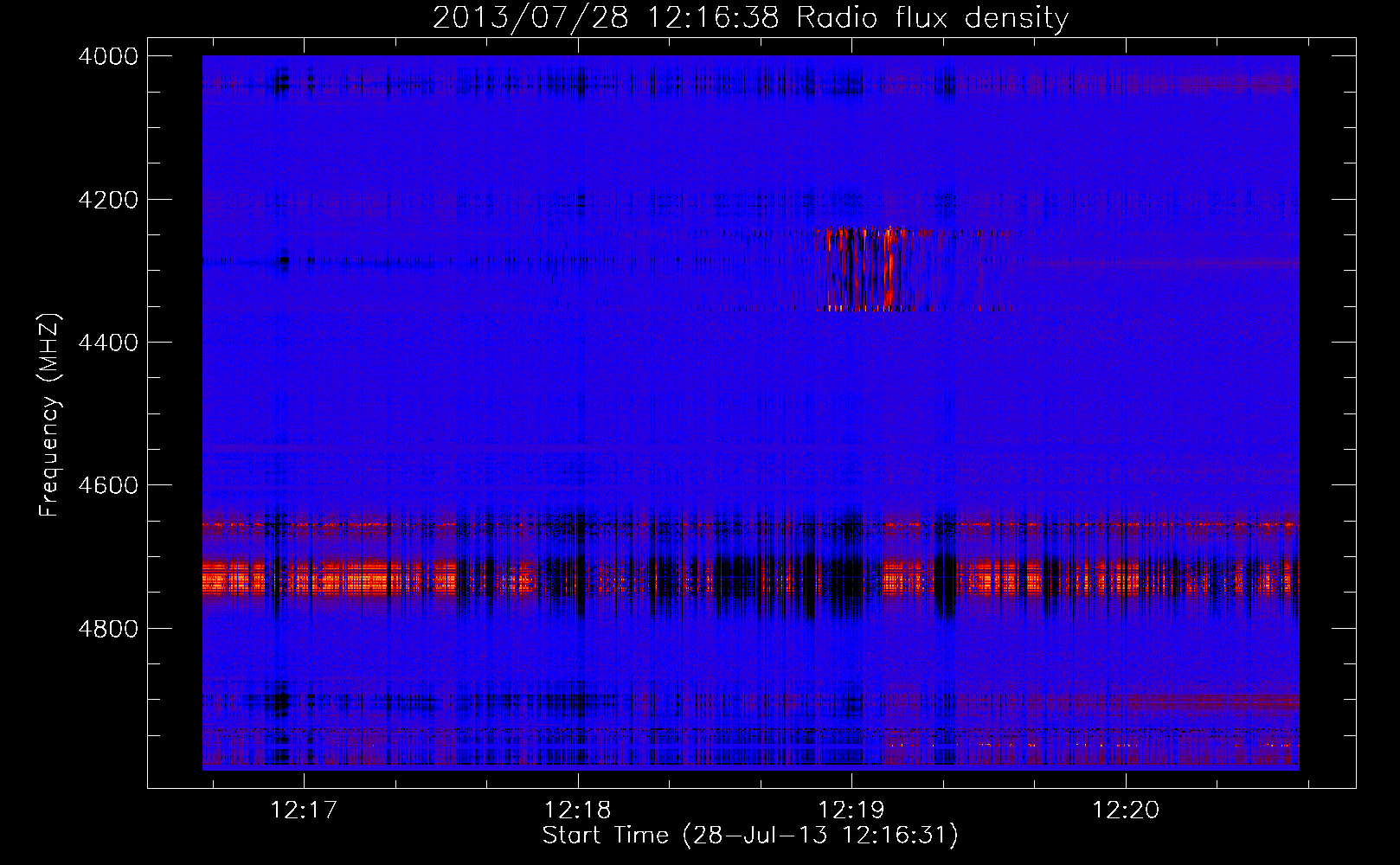Click the '12:17' time axis label
Image resolution: width=1400 pixels, height=865 pixels.
(x=304, y=810)
